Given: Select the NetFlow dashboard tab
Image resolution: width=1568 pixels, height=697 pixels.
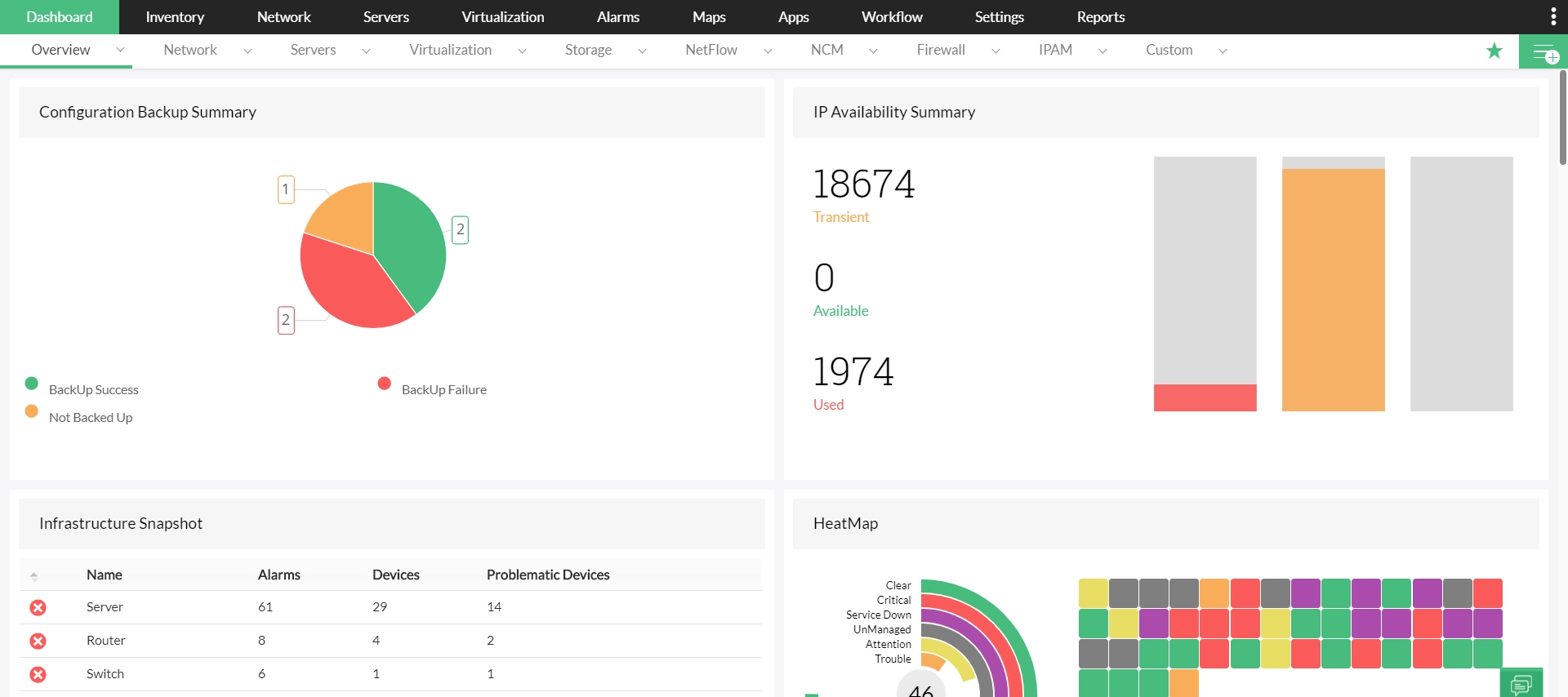Looking at the screenshot, I should tap(711, 50).
